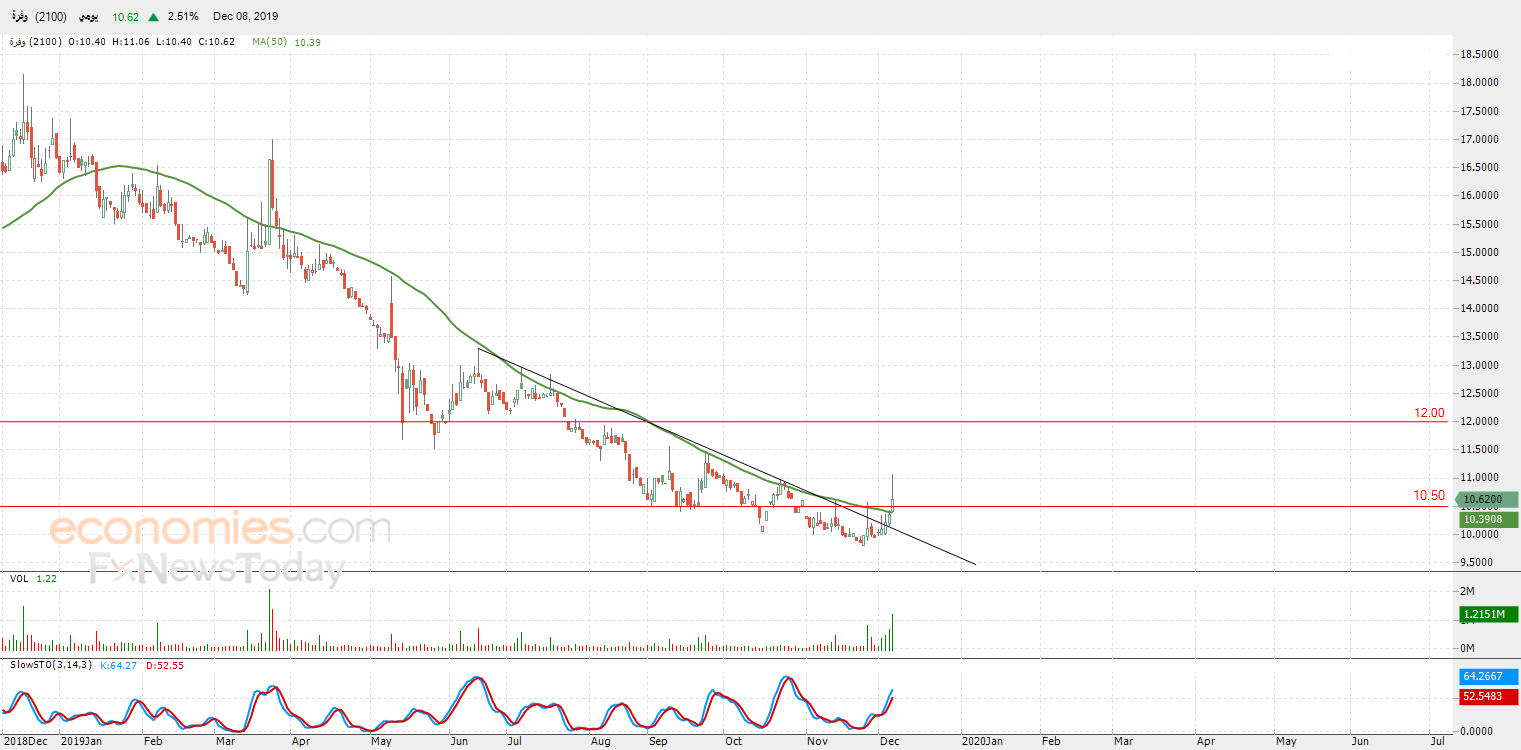This screenshot has height=750, width=1521.
Task: Select the MA(50) indicator label
Action: click(x=269, y=42)
